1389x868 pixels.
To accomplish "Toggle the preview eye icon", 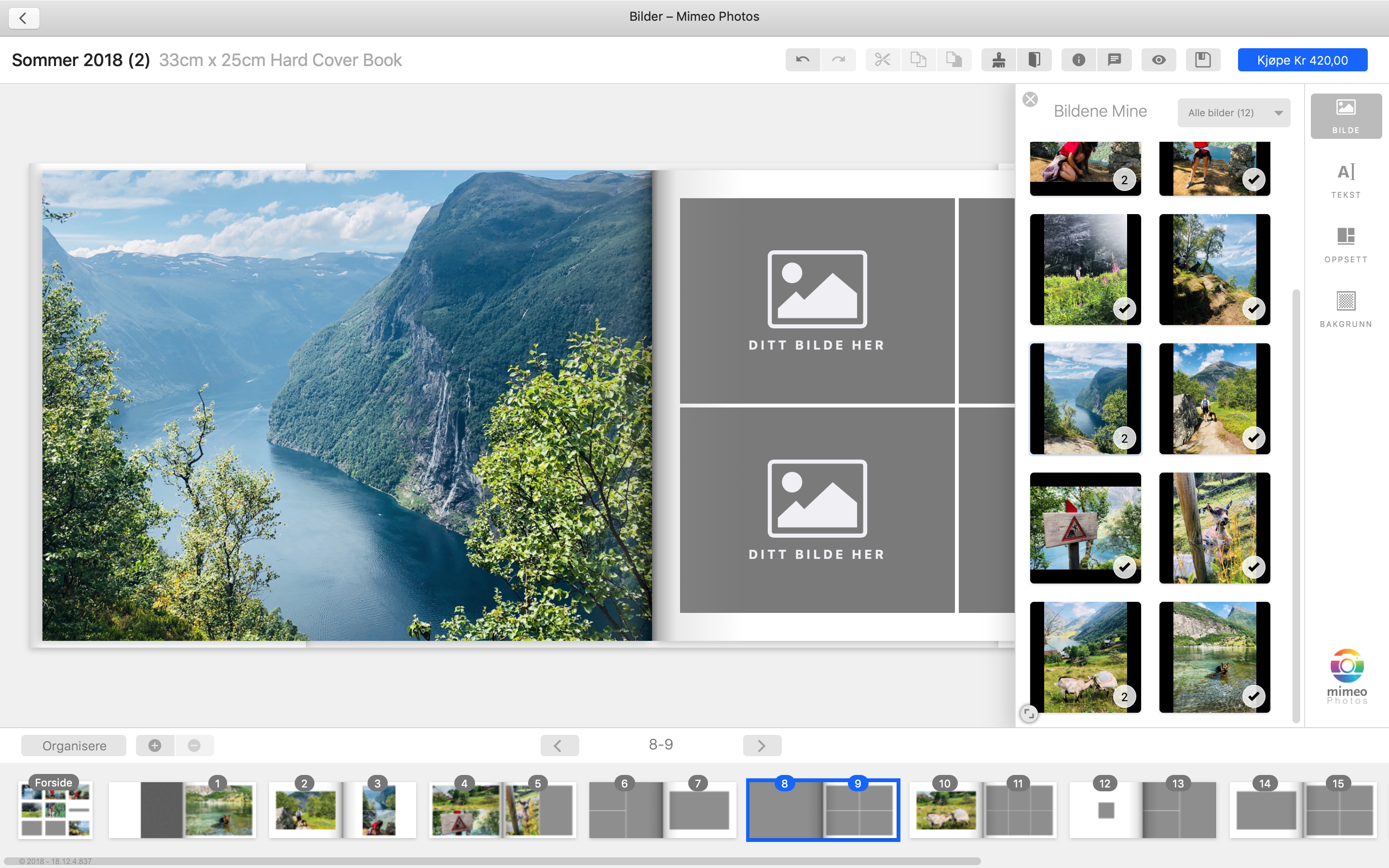I will (x=1159, y=60).
